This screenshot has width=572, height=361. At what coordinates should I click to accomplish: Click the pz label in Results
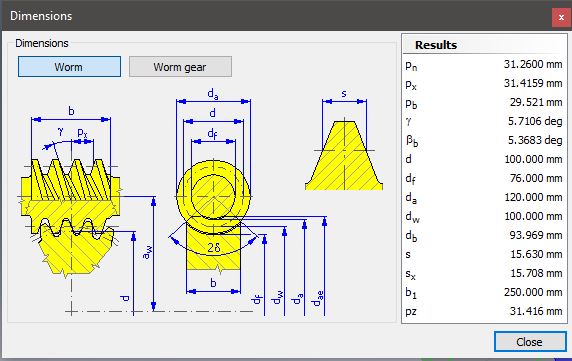(x=411, y=312)
